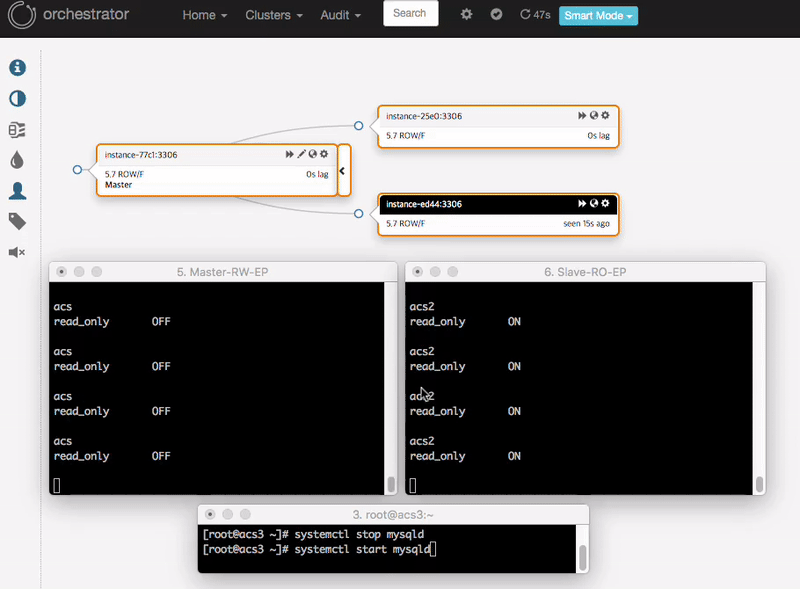Click the orchestrator brand link
Image resolution: width=800 pixels, height=589 pixels.
coord(86,14)
